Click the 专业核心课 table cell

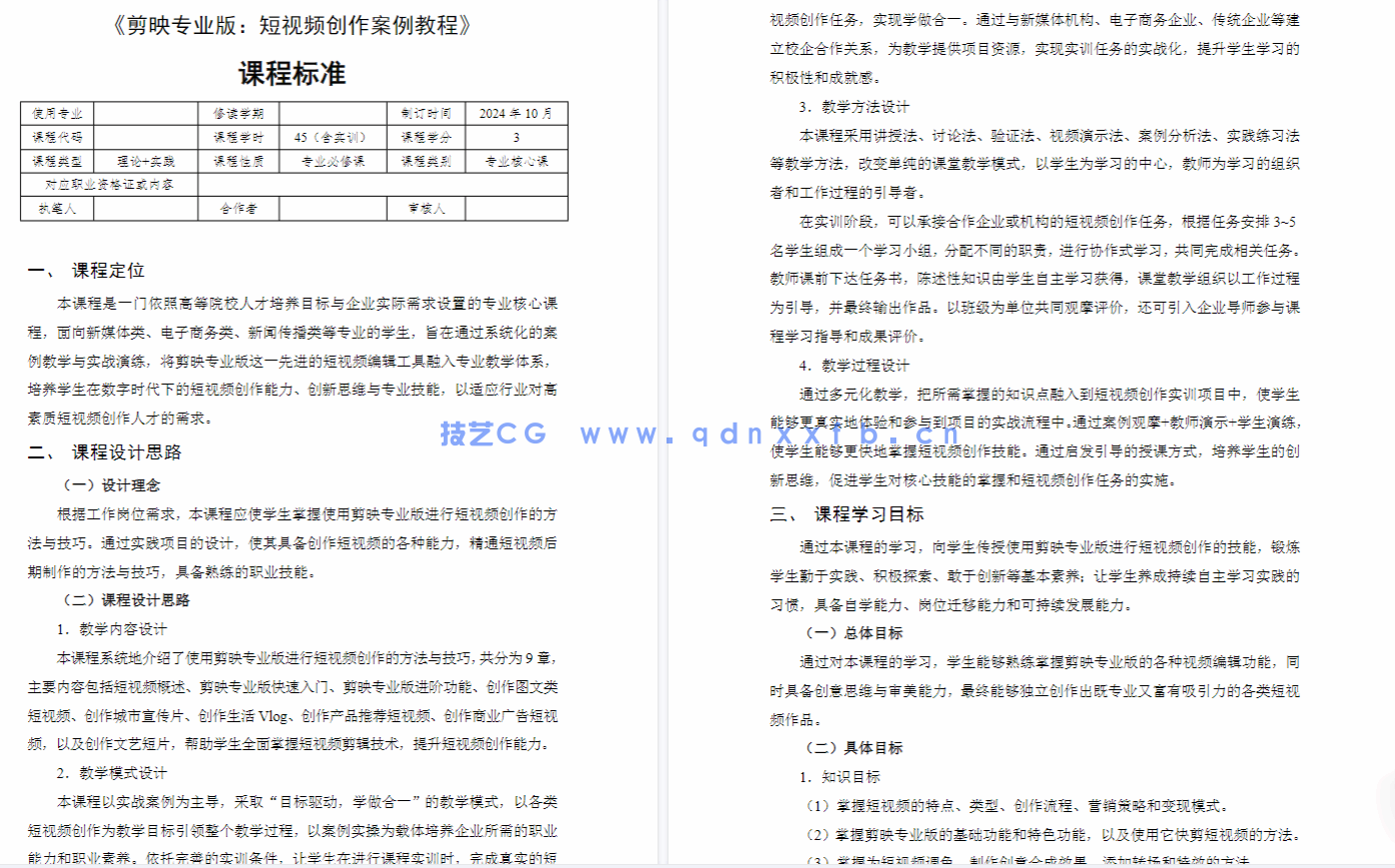tap(516, 161)
